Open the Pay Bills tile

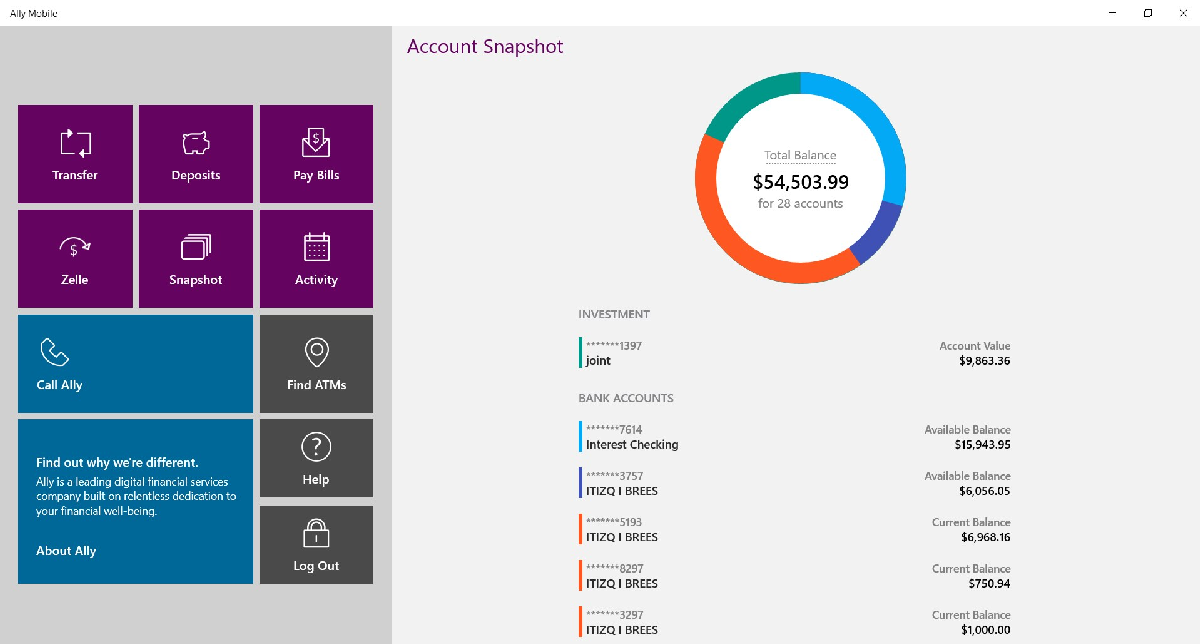316,154
